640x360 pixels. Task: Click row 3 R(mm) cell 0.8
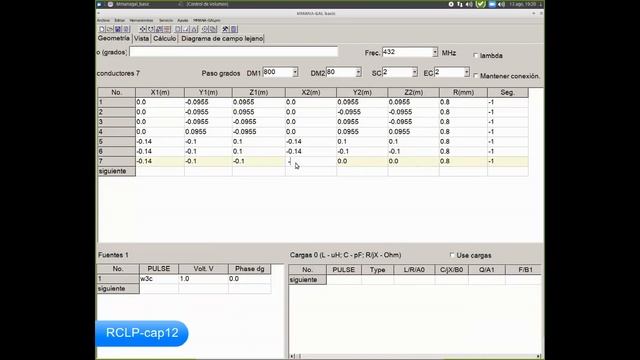pos(463,122)
